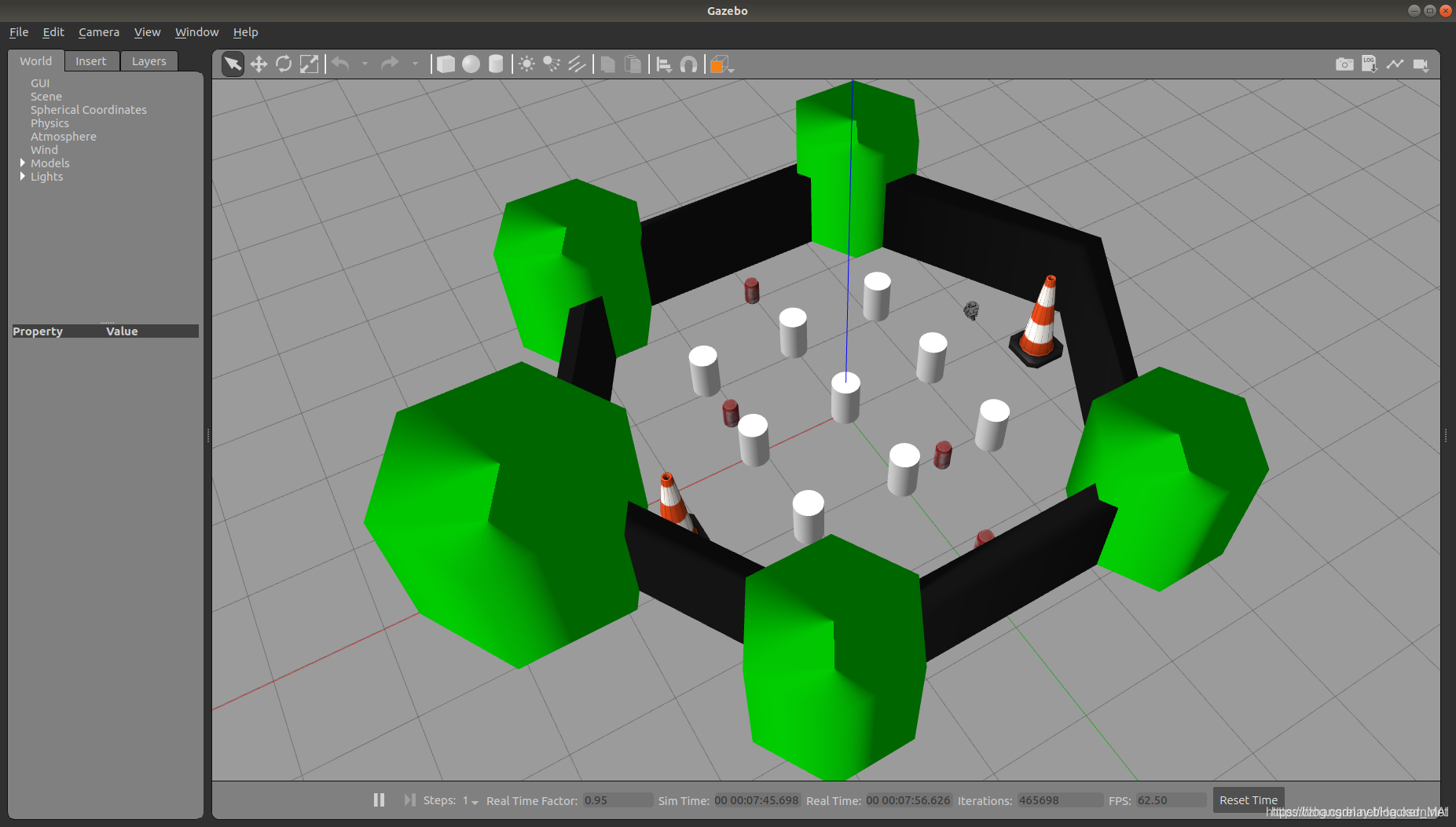Expand the Models tree node
Viewport: 1456px width, 827px height.
click(x=22, y=163)
